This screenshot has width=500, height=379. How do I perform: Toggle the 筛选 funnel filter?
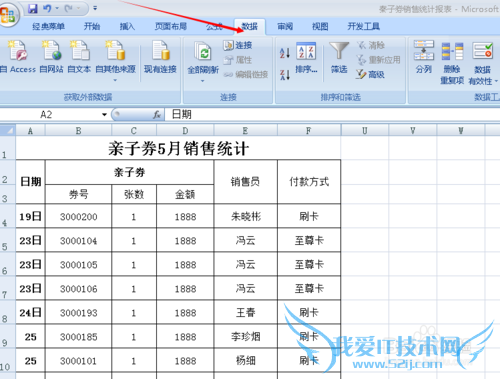(x=339, y=57)
